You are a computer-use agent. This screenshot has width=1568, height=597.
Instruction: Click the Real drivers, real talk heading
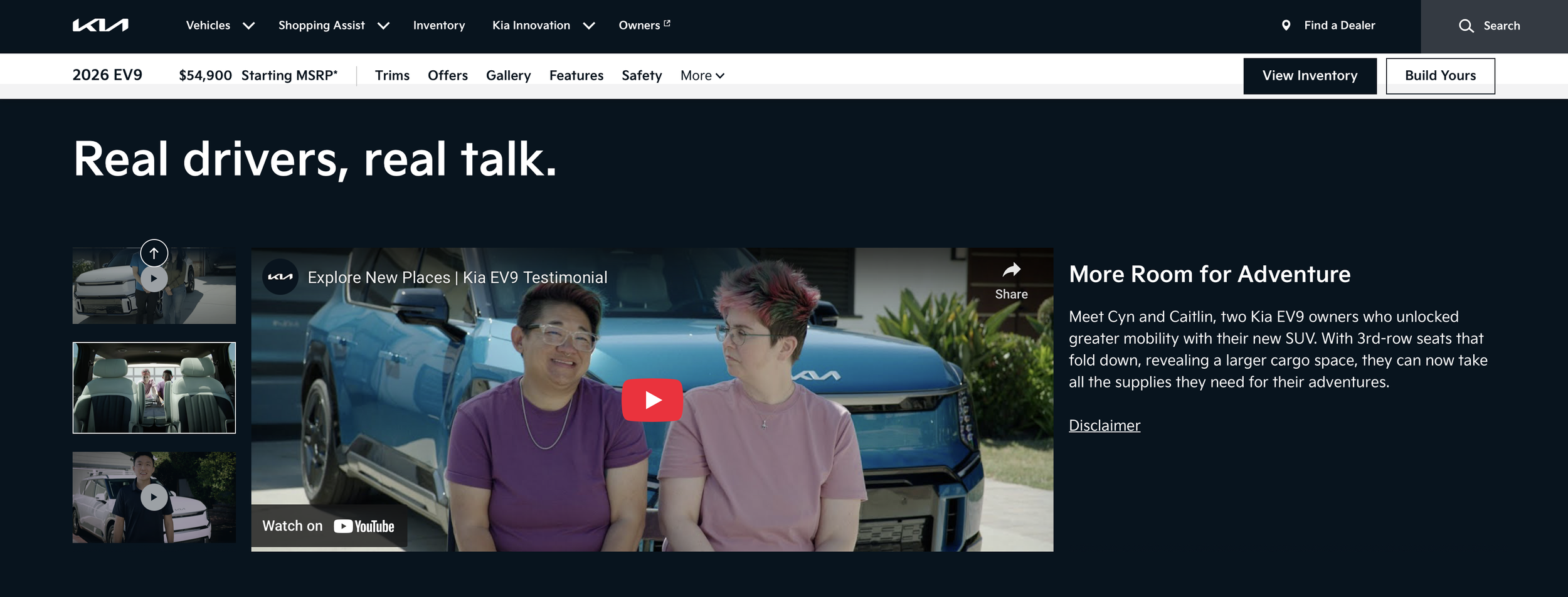click(315, 159)
